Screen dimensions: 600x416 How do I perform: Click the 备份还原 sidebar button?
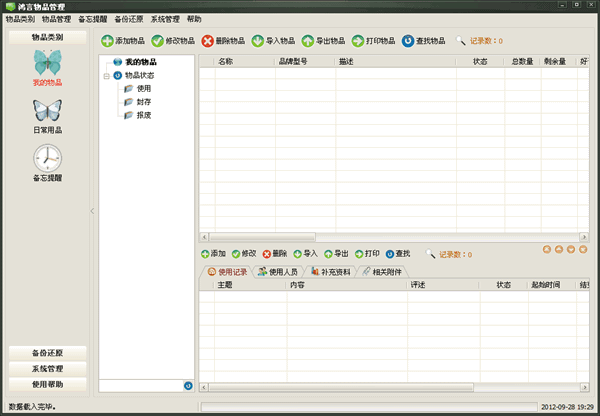pyautogui.click(x=47, y=353)
